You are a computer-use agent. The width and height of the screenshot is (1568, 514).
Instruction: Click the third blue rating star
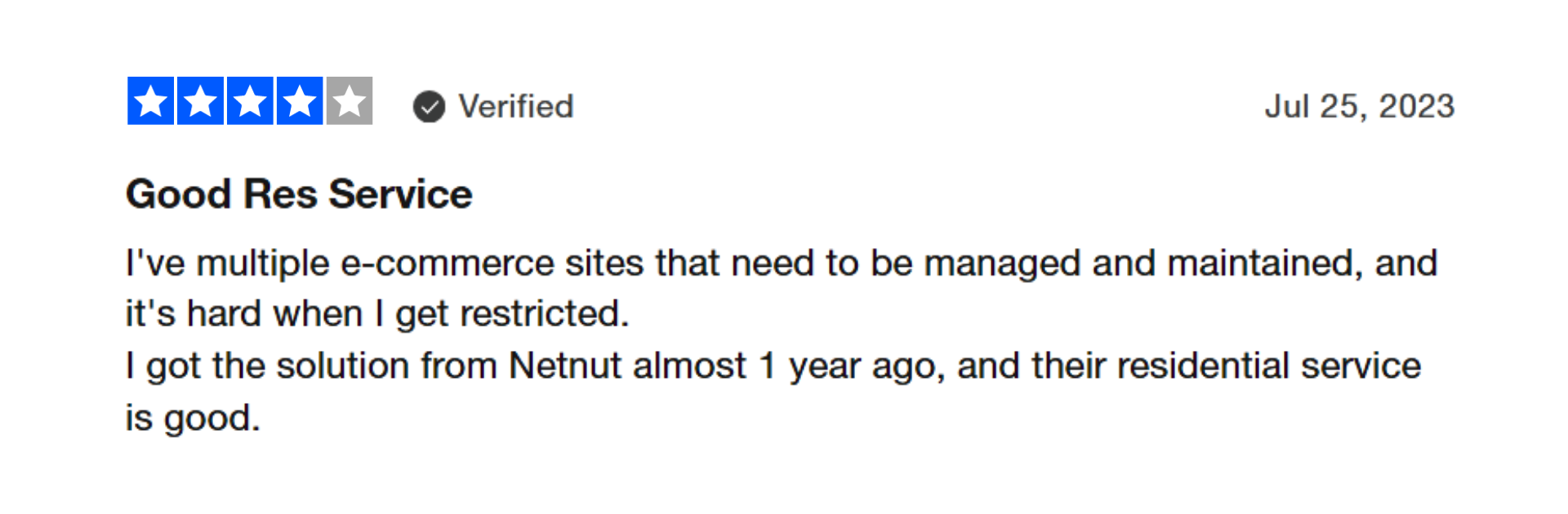pyautogui.click(x=251, y=101)
